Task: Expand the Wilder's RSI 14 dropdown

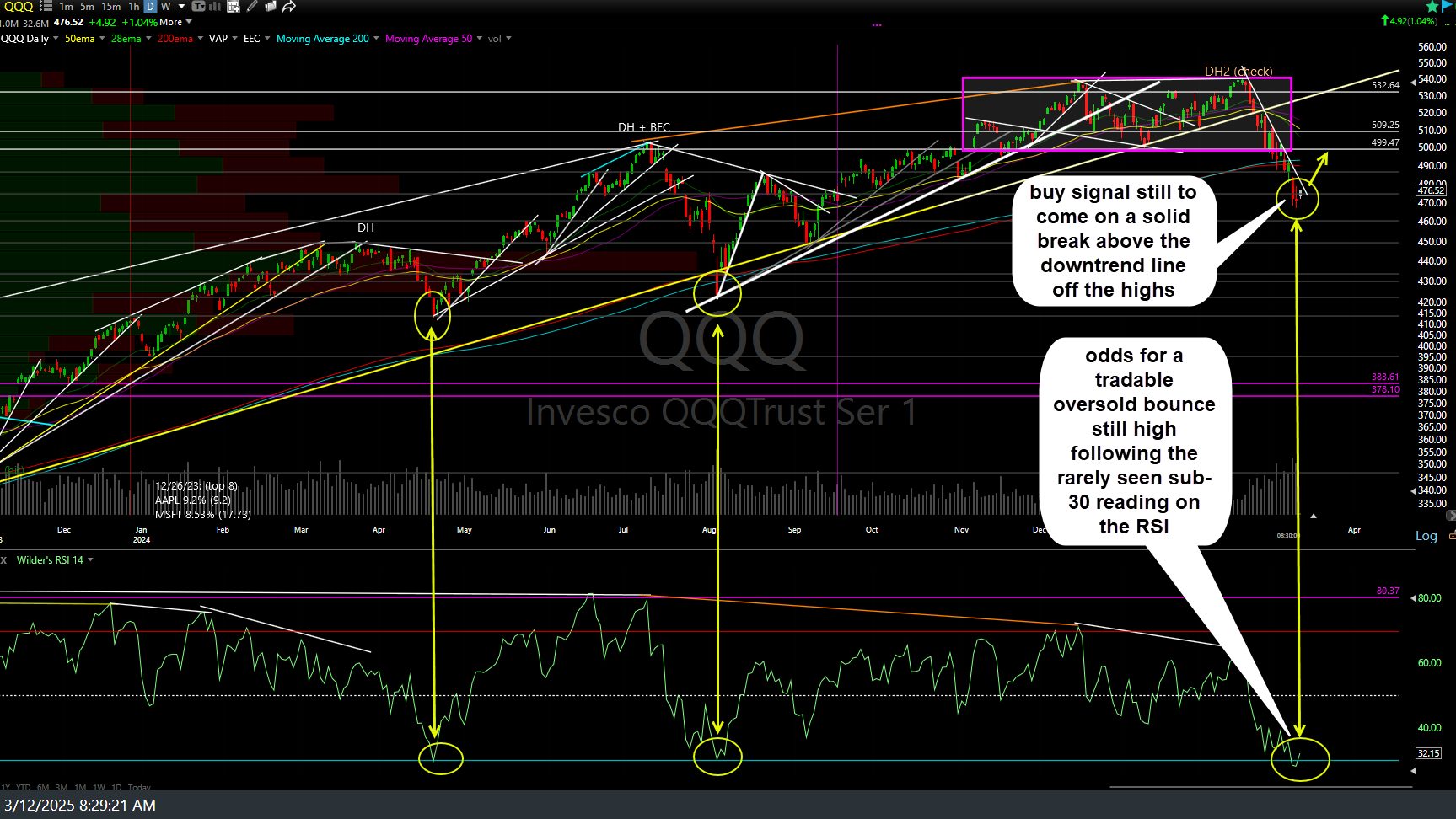Action: 90,560
